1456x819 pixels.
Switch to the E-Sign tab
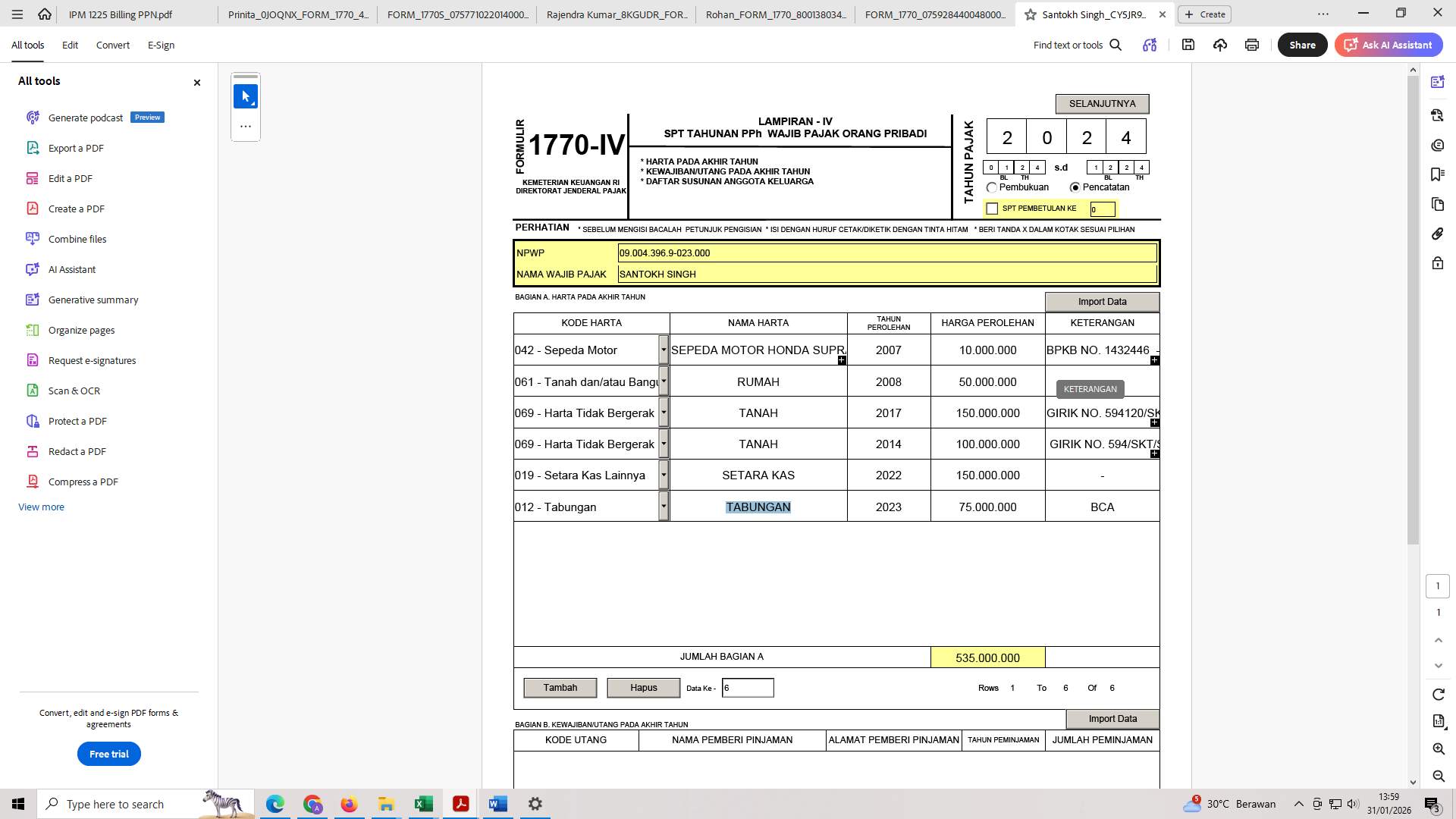pos(161,45)
